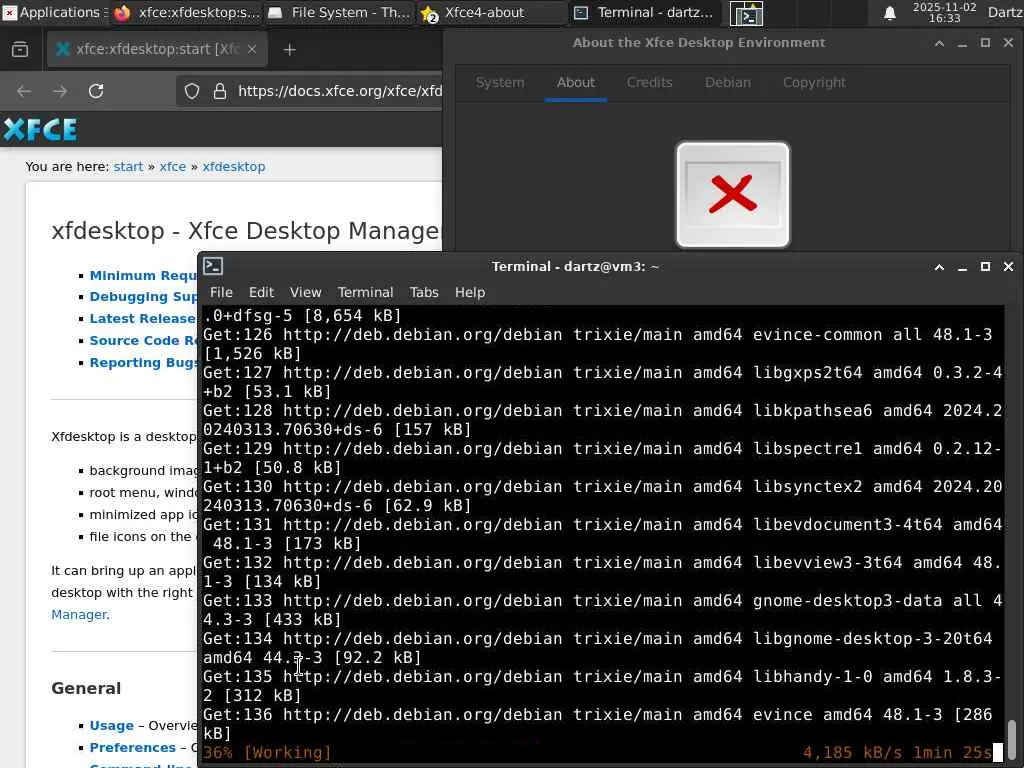Open the Source Code Repository link
The width and height of the screenshot is (1024, 768).
point(143,340)
